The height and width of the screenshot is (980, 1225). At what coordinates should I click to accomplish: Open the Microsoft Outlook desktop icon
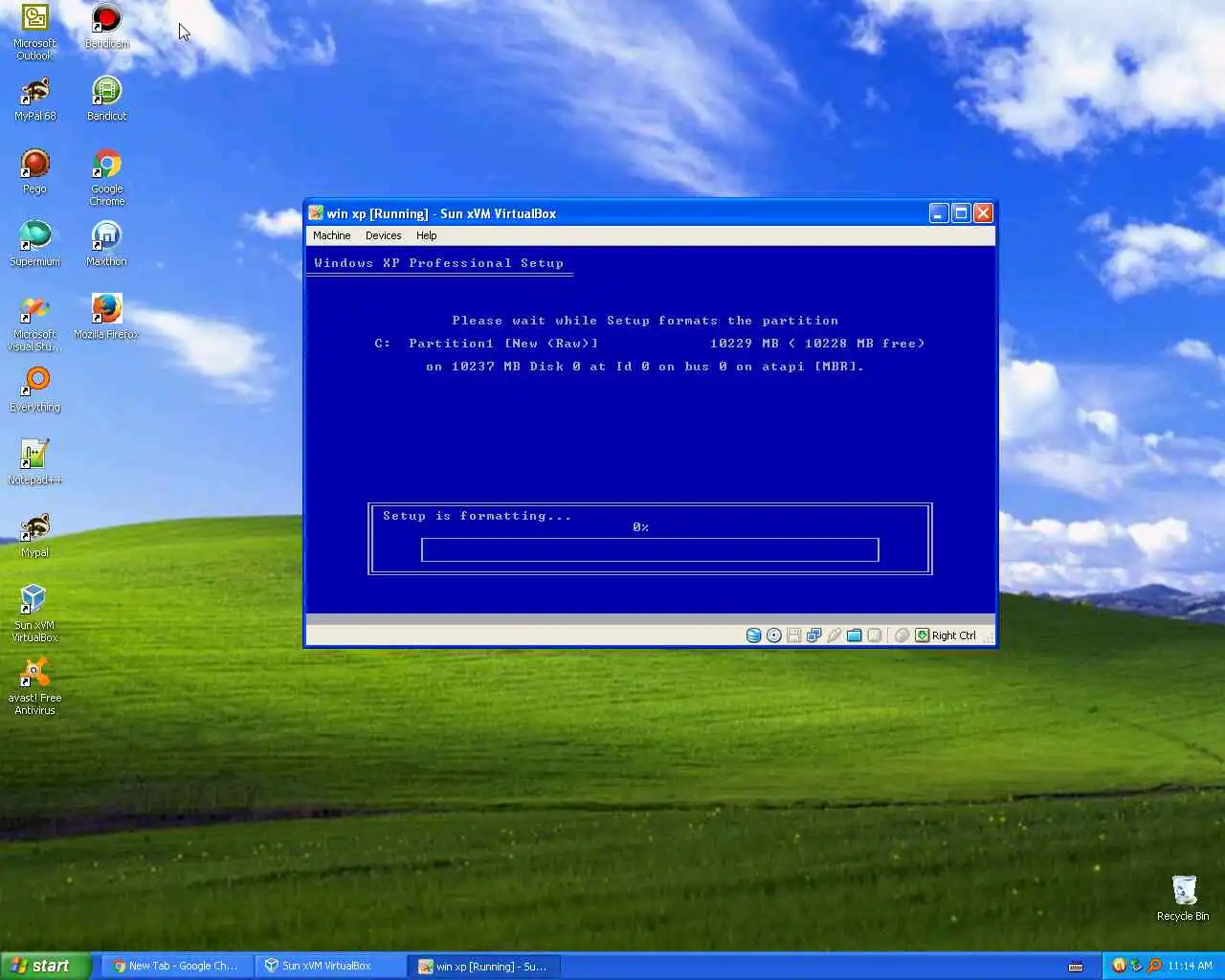[x=34, y=32]
